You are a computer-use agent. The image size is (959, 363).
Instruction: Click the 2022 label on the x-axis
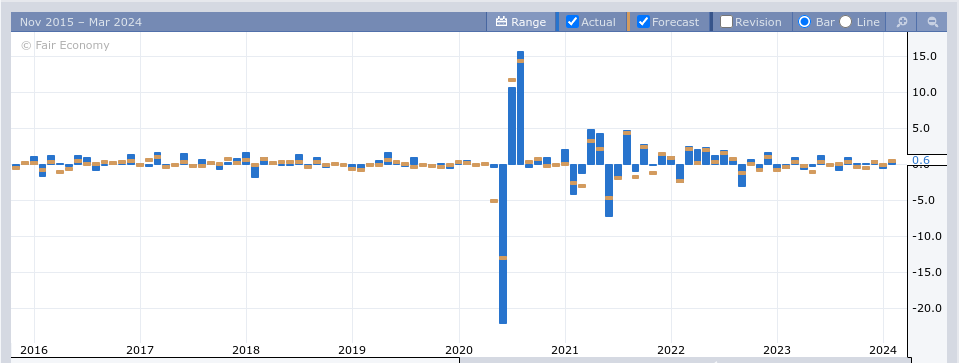pos(671,350)
